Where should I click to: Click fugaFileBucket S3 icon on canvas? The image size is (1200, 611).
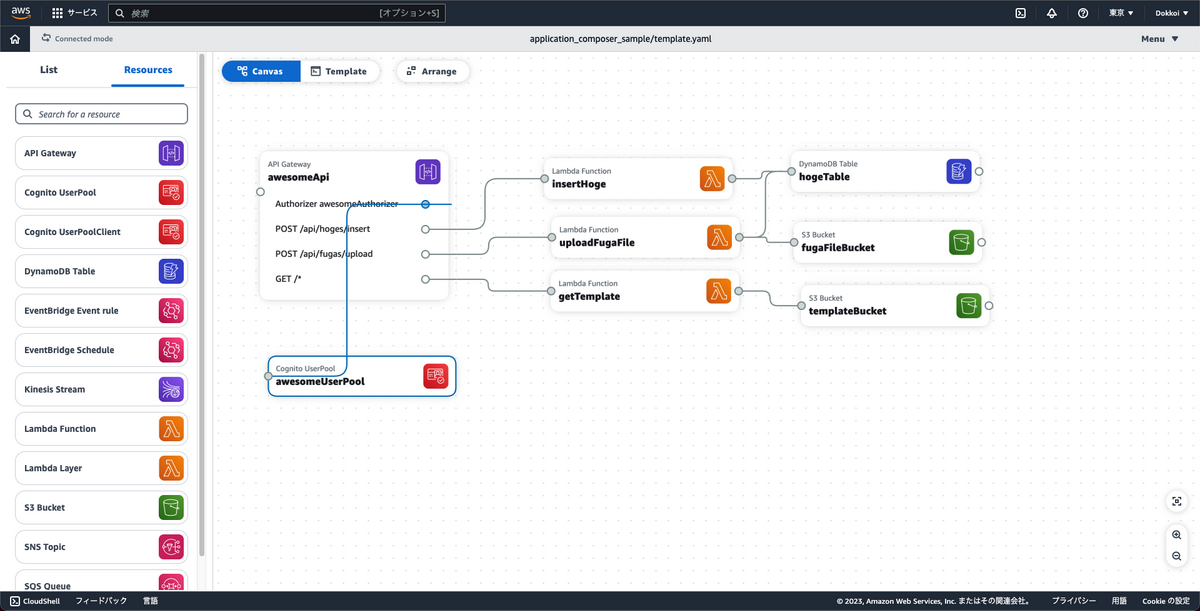coord(961,242)
